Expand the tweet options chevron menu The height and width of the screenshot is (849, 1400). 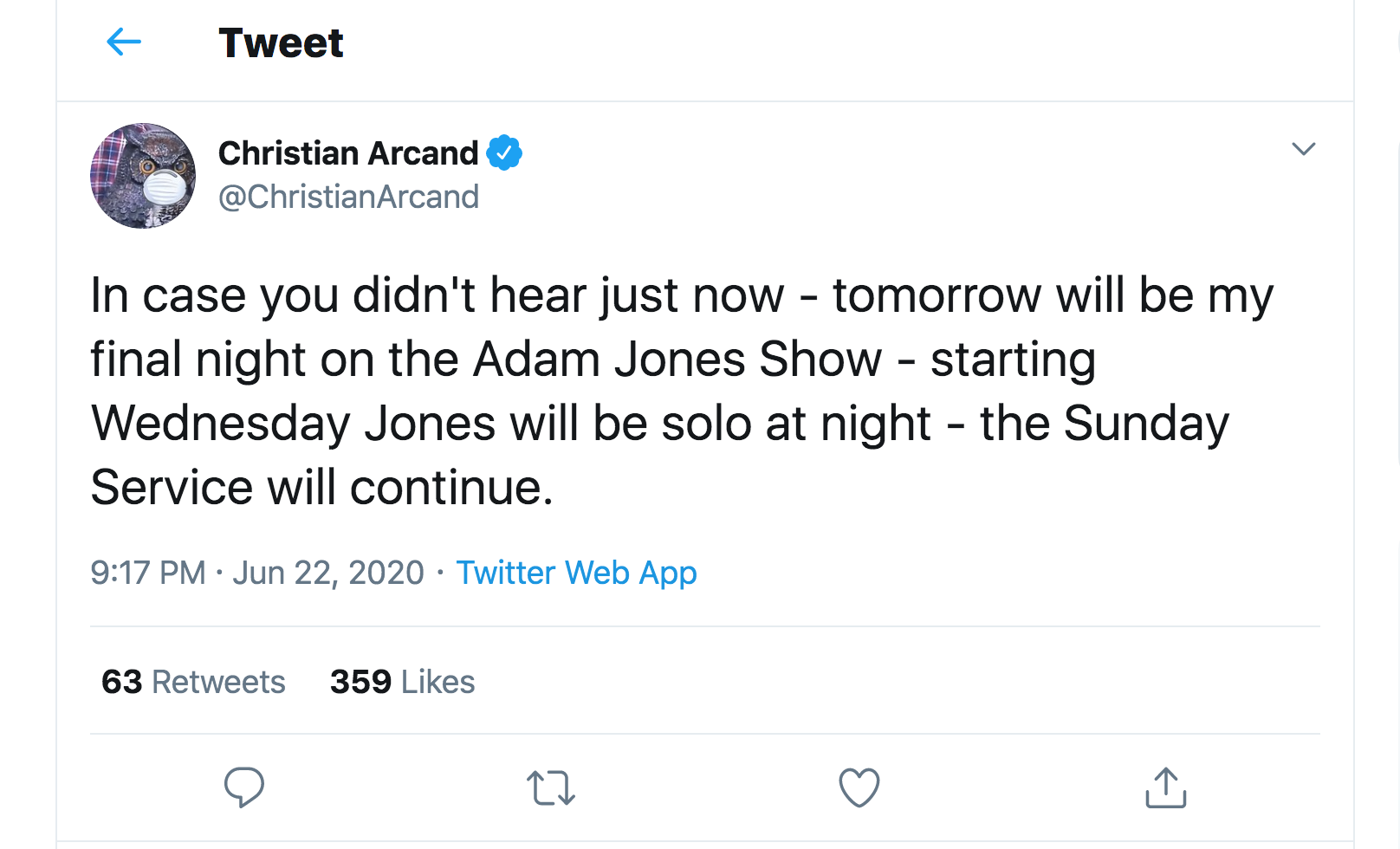(x=1303, y=149)
